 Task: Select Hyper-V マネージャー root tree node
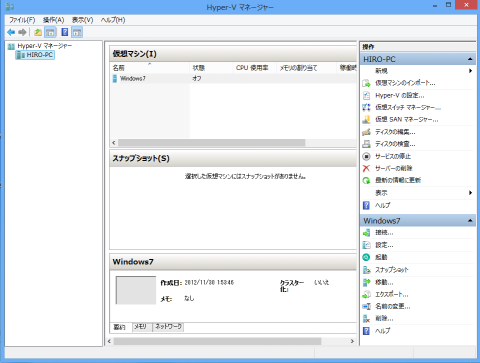coord(44,46)
